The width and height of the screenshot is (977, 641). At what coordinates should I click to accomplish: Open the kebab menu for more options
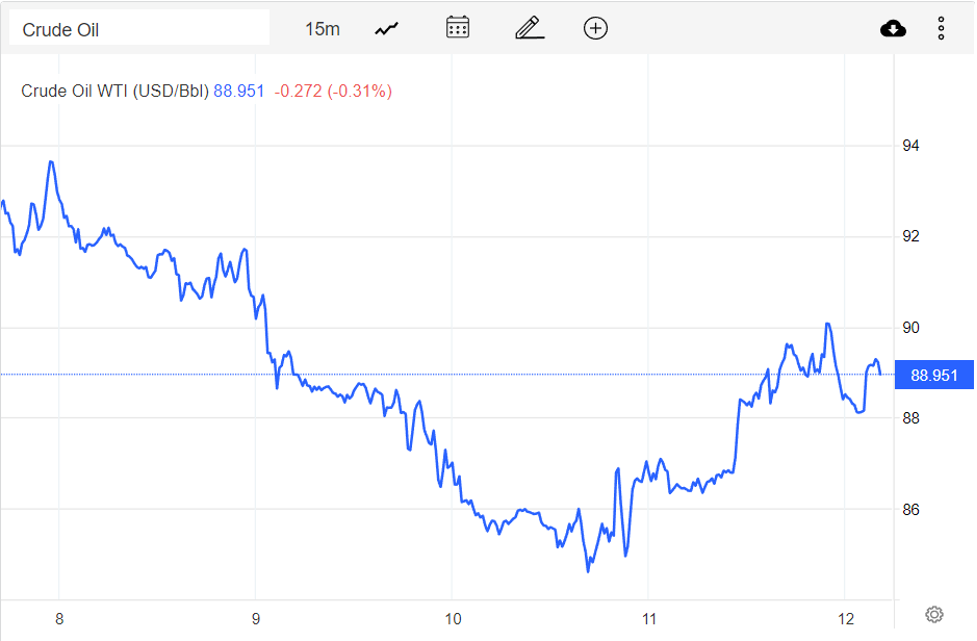click(941, 27)
